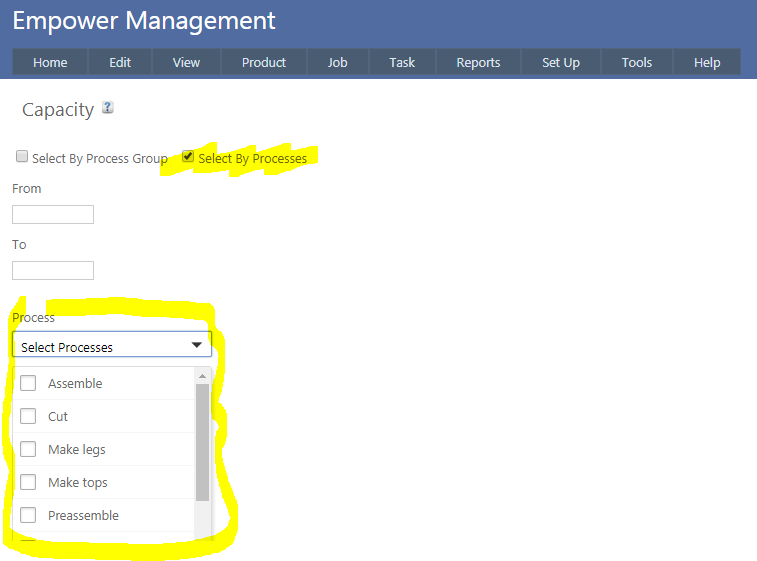Click the To date input field
The height and width of the screenshot is (561, 757).
click(x=53, y=270)
